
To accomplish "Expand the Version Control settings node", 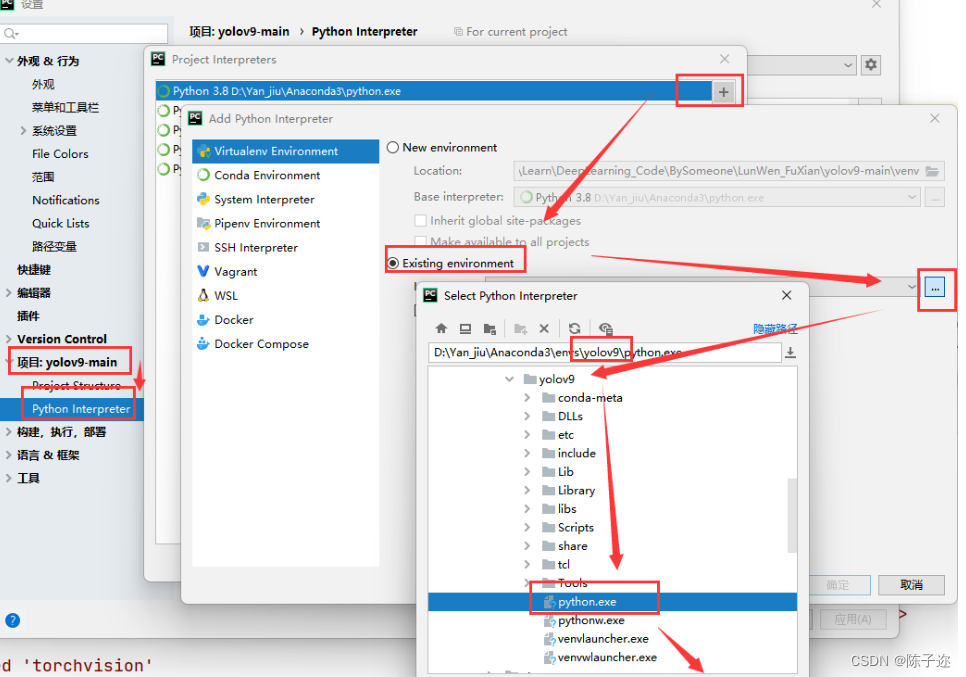I will tap(8, 339).
